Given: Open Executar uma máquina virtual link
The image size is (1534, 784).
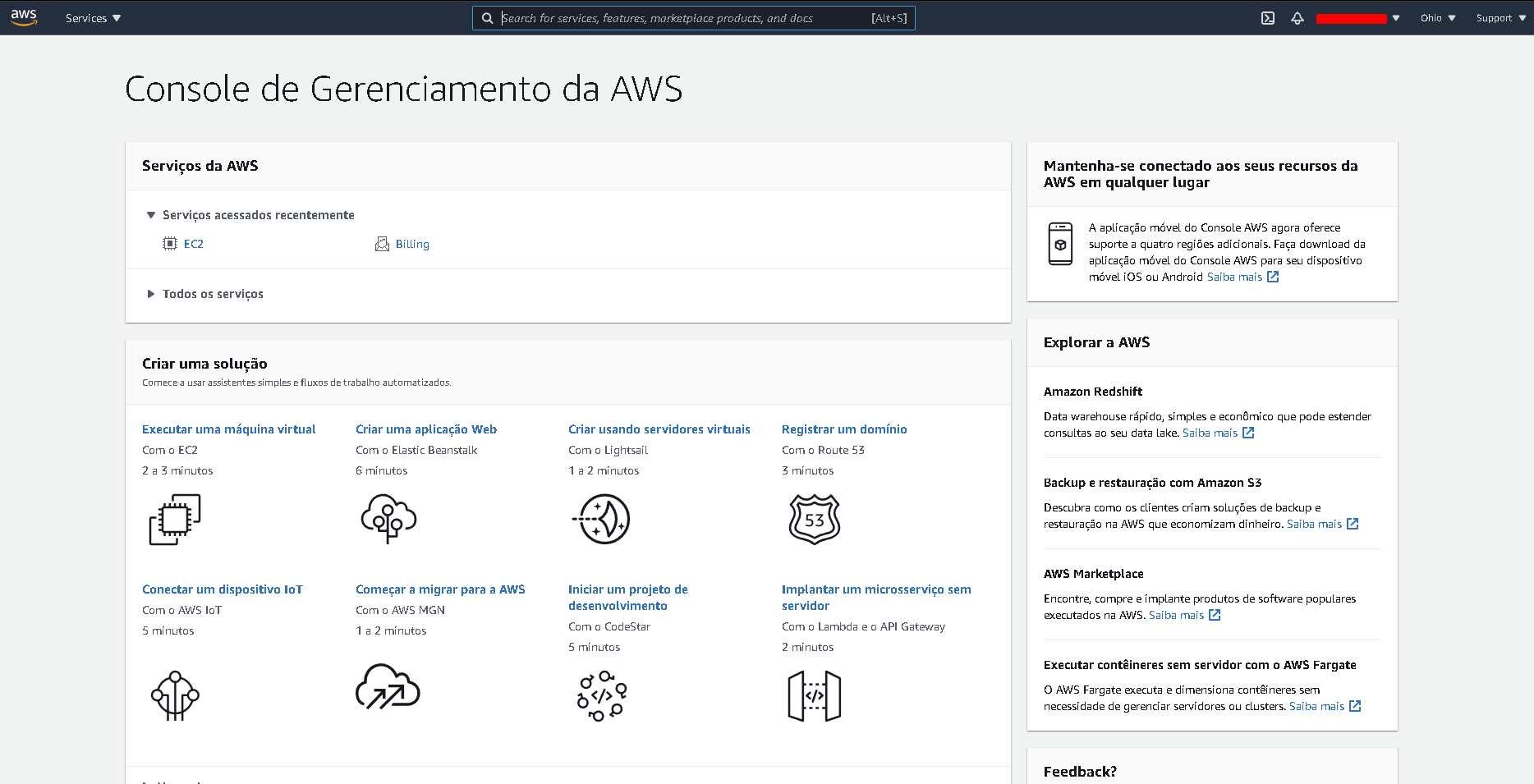Looking at the screenshot, I should tap(229, 429).
